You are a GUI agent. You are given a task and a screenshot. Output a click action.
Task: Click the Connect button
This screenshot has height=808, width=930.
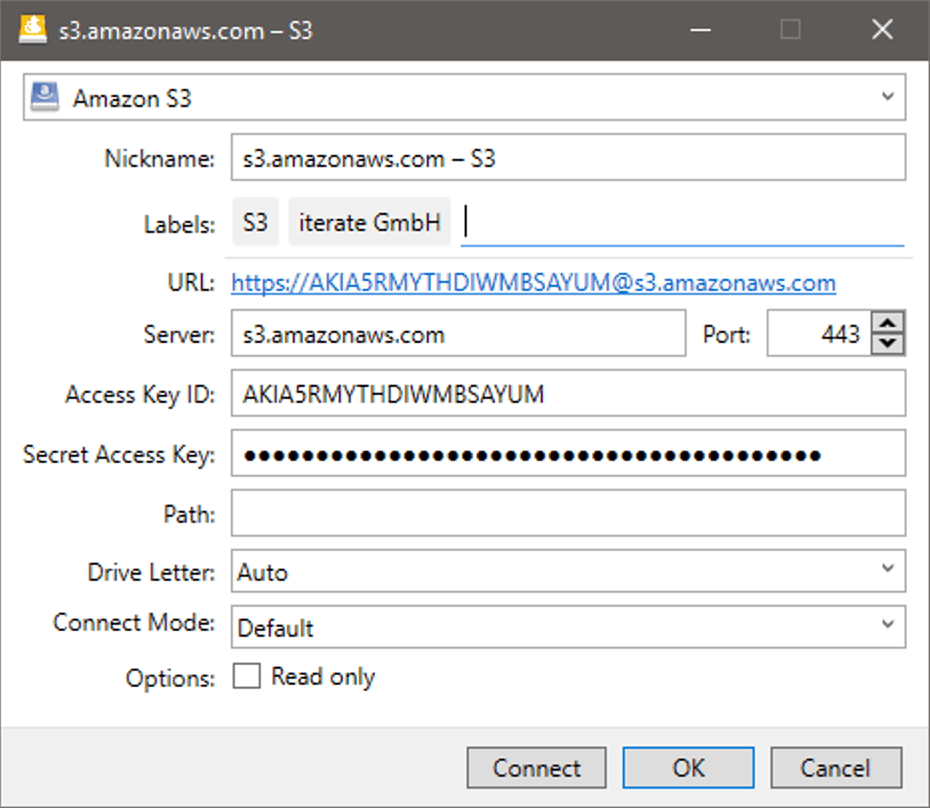[536, 768]
